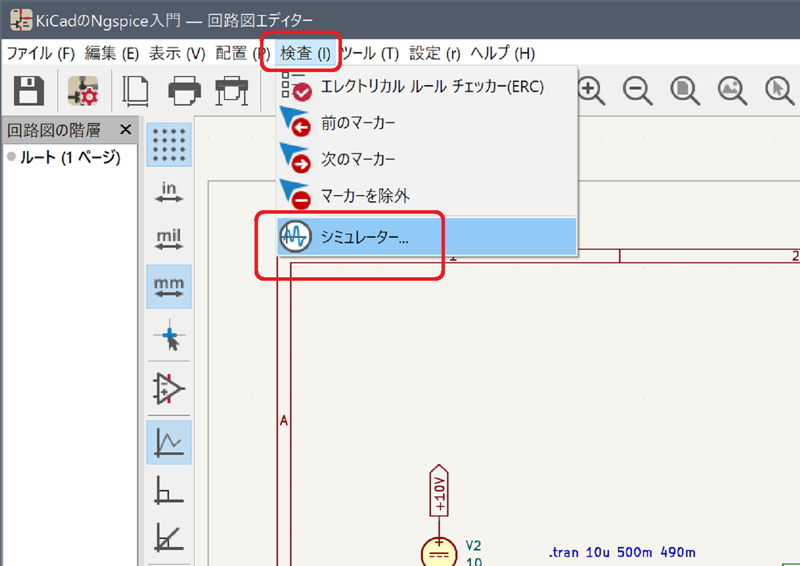Open the 編集 (E) menu

[x=112, y=53]
